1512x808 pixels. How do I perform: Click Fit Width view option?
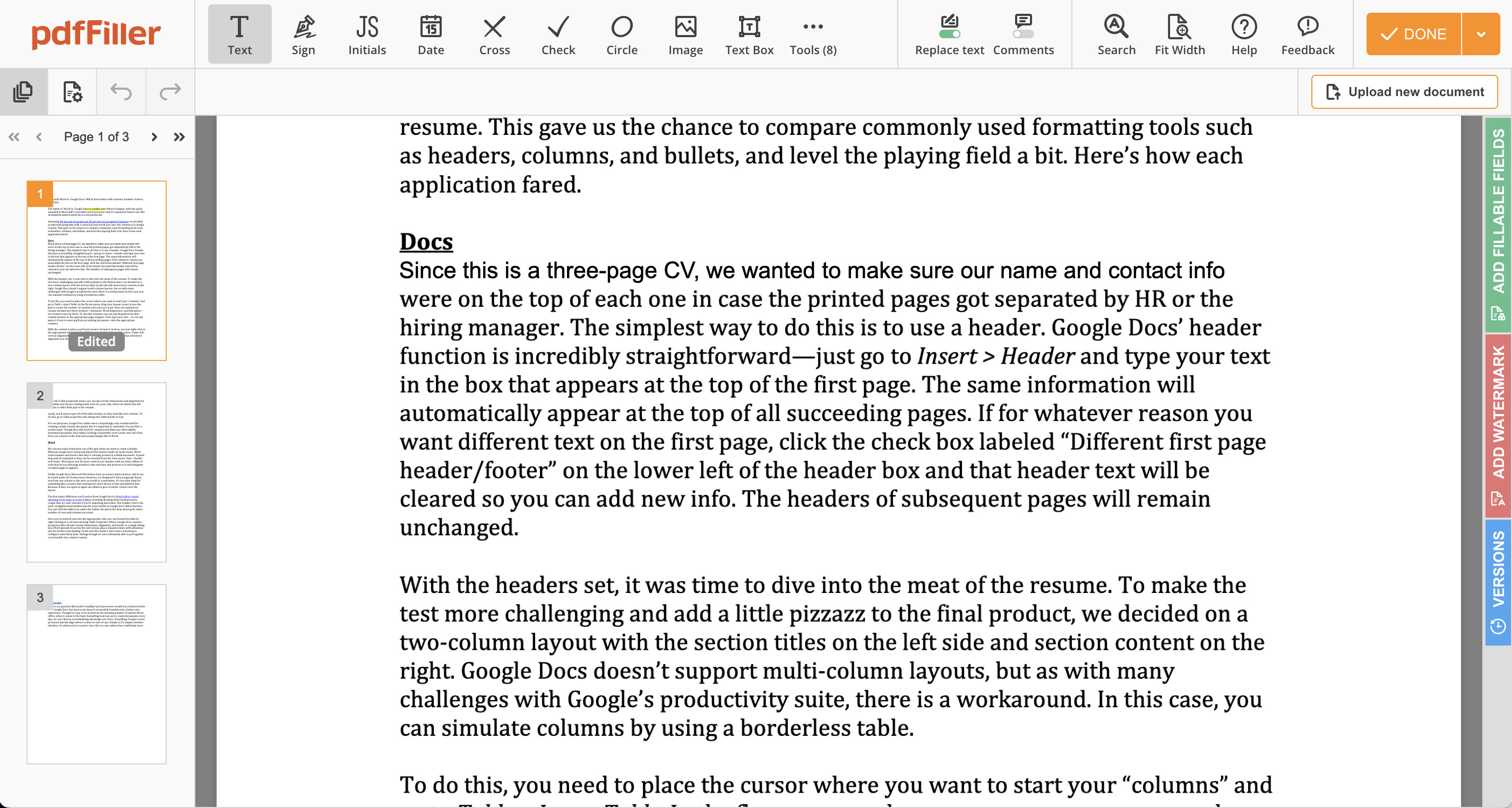coord(1178,33)
